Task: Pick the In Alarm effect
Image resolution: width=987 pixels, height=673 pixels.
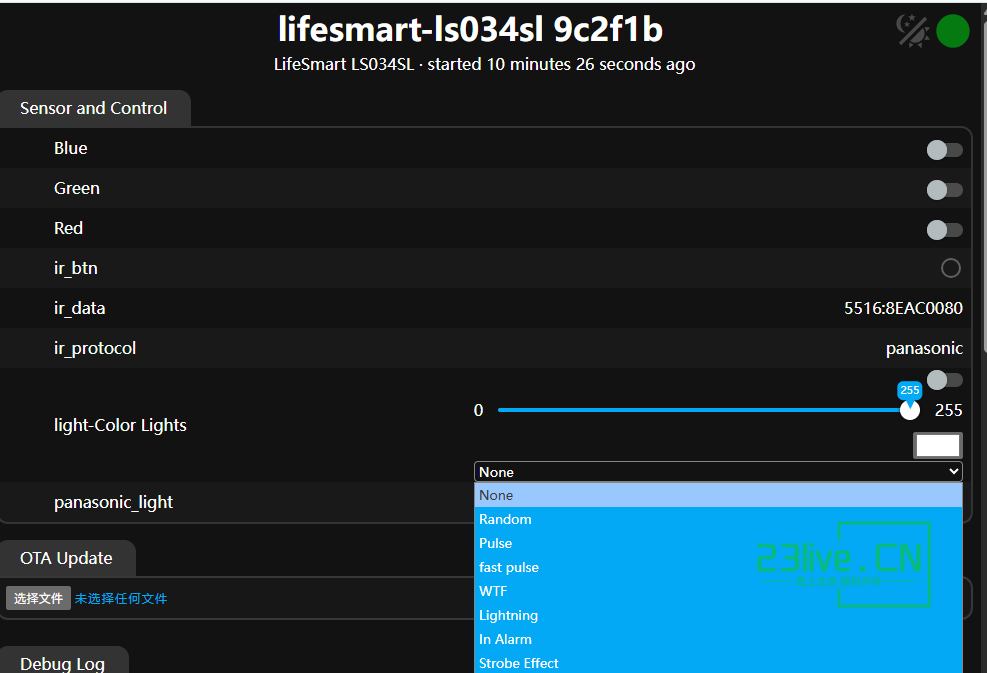Action: (x=718, y=639)
